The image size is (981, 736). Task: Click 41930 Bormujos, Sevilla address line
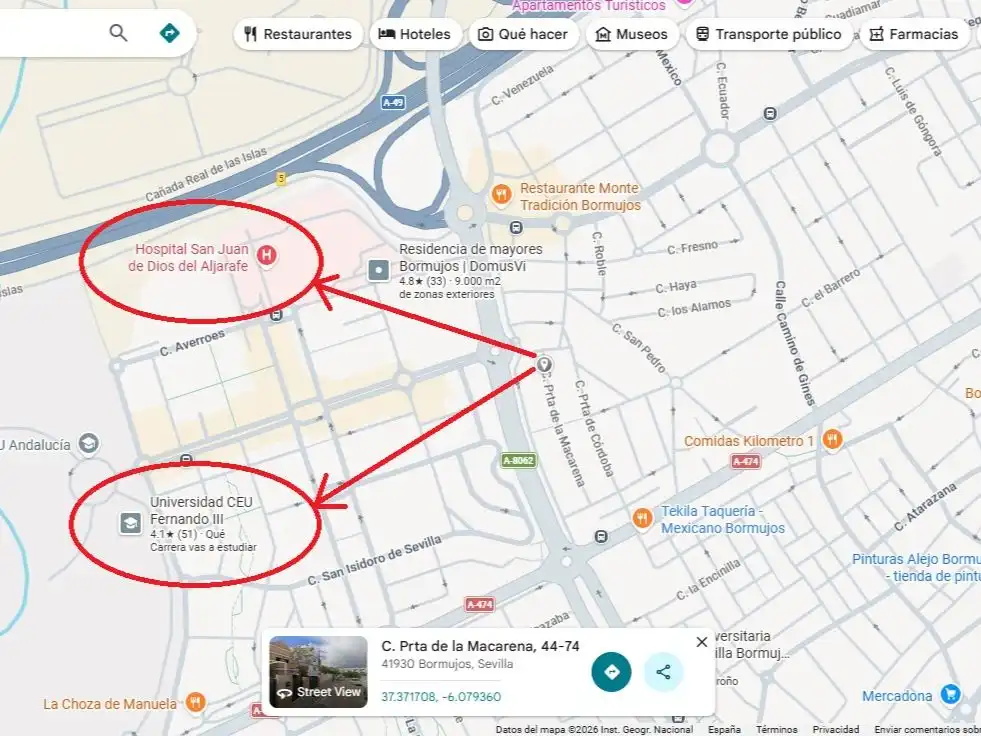tap(447, 664)
